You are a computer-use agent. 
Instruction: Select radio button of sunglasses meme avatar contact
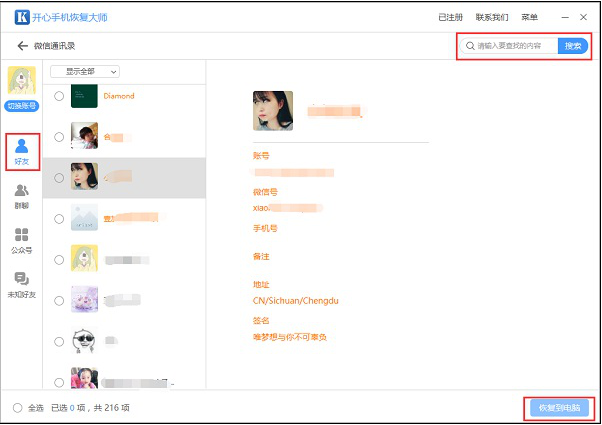[59, 342]
